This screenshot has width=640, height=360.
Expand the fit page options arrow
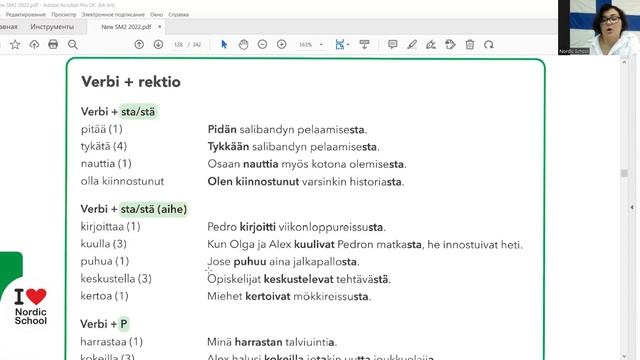348,44
